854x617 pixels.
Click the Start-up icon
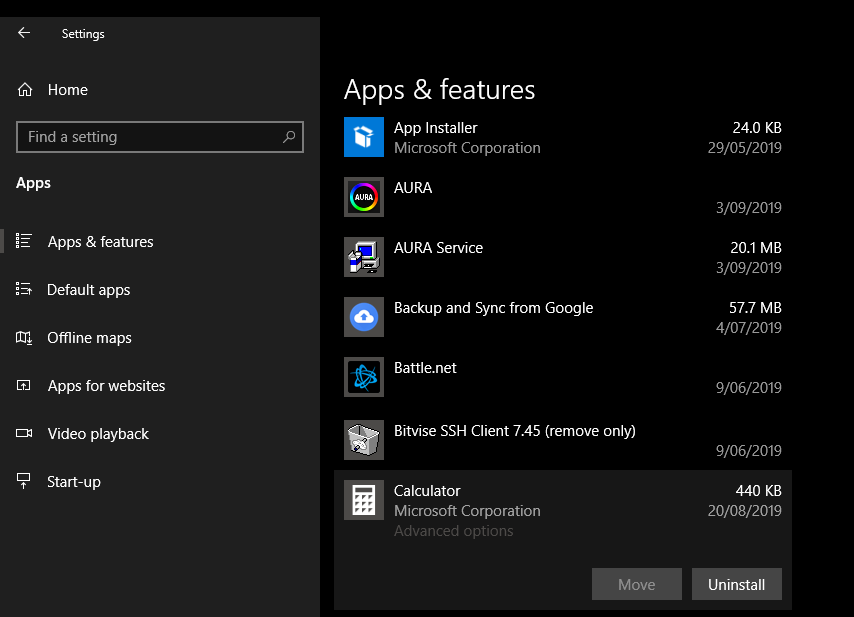(24, 481)
